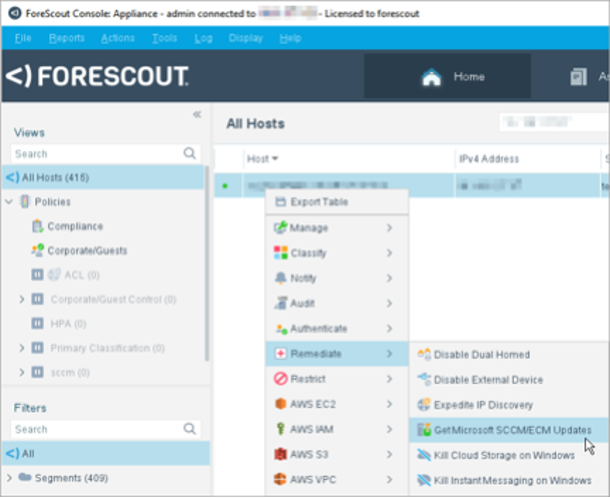Click the Forescout logo
The width and height of the screenshot is (610, 498).
pyautogui.click(x=97, y=76)
